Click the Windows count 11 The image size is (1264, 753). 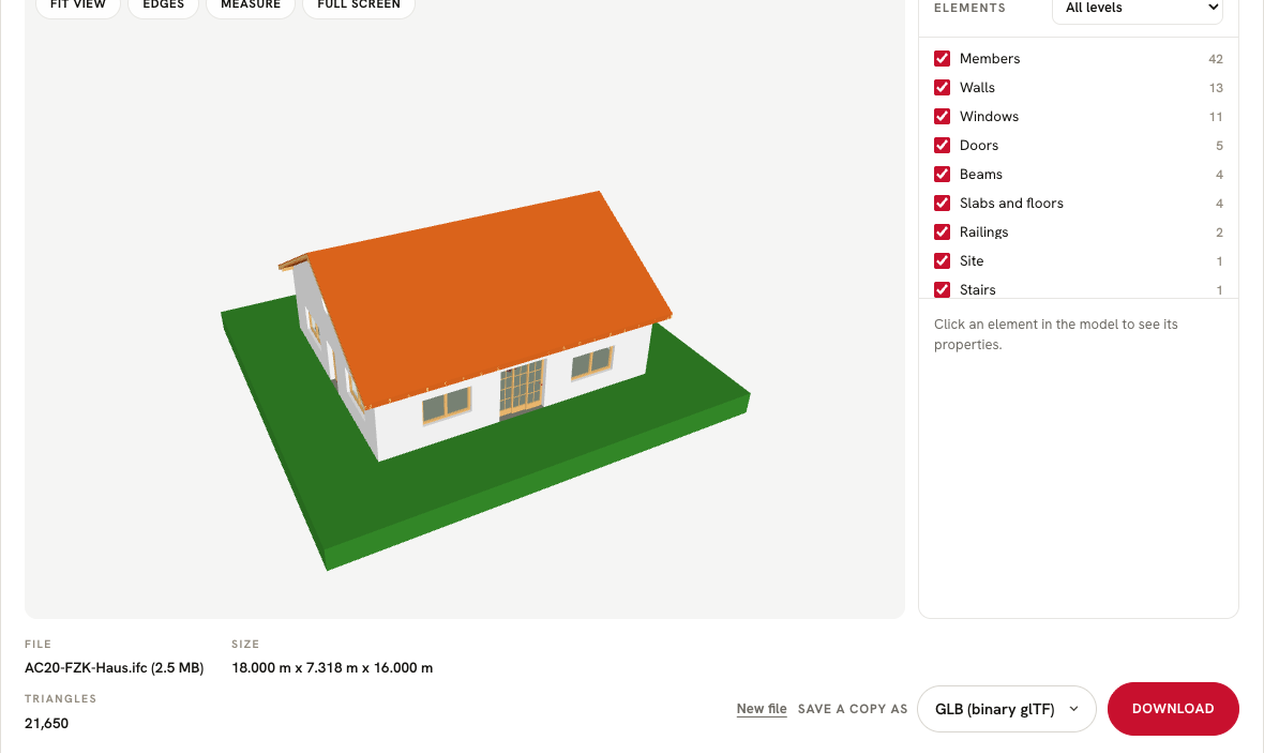[x=1216, y=117]
